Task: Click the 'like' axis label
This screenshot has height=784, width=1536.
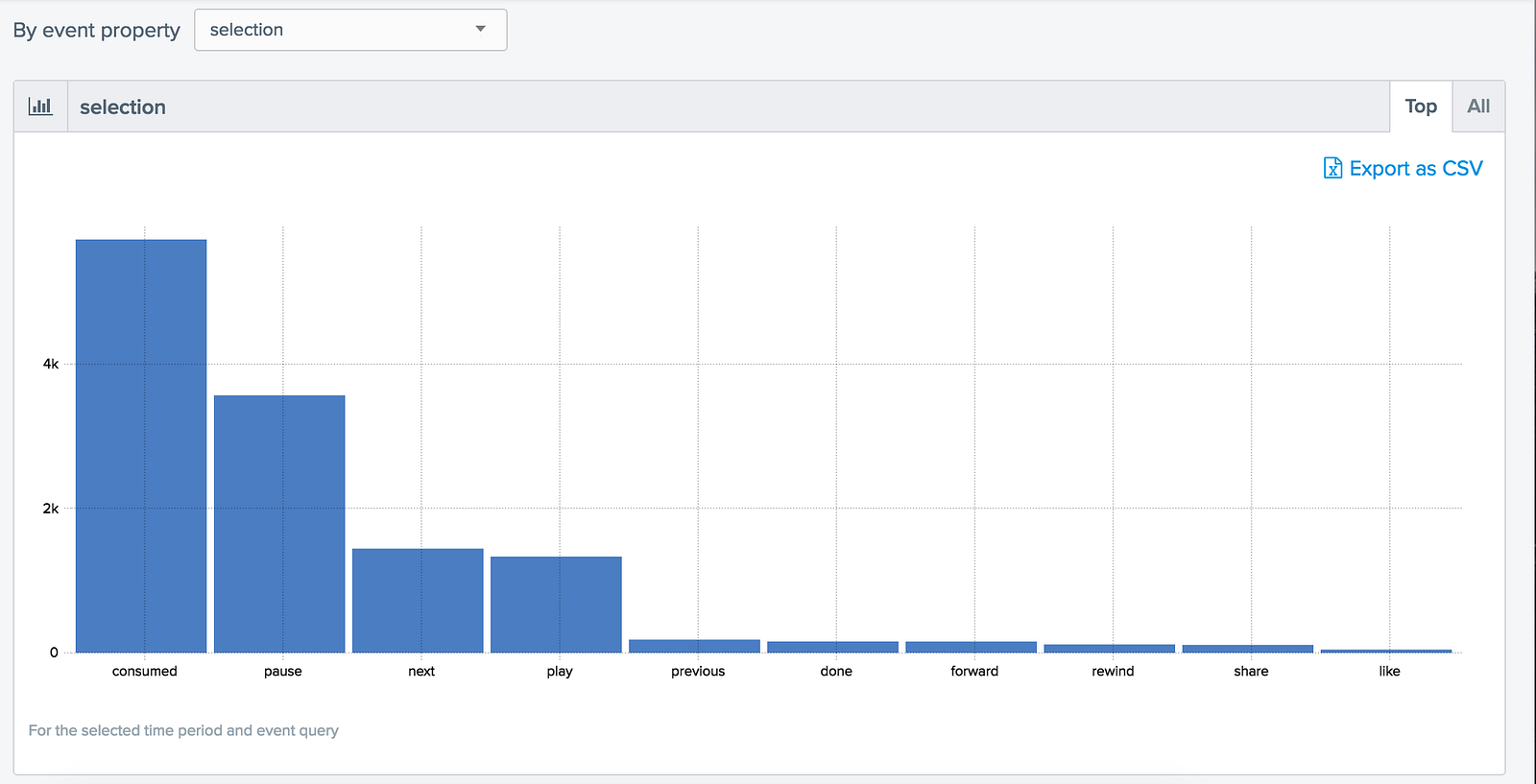Action: pos(1389,671)
